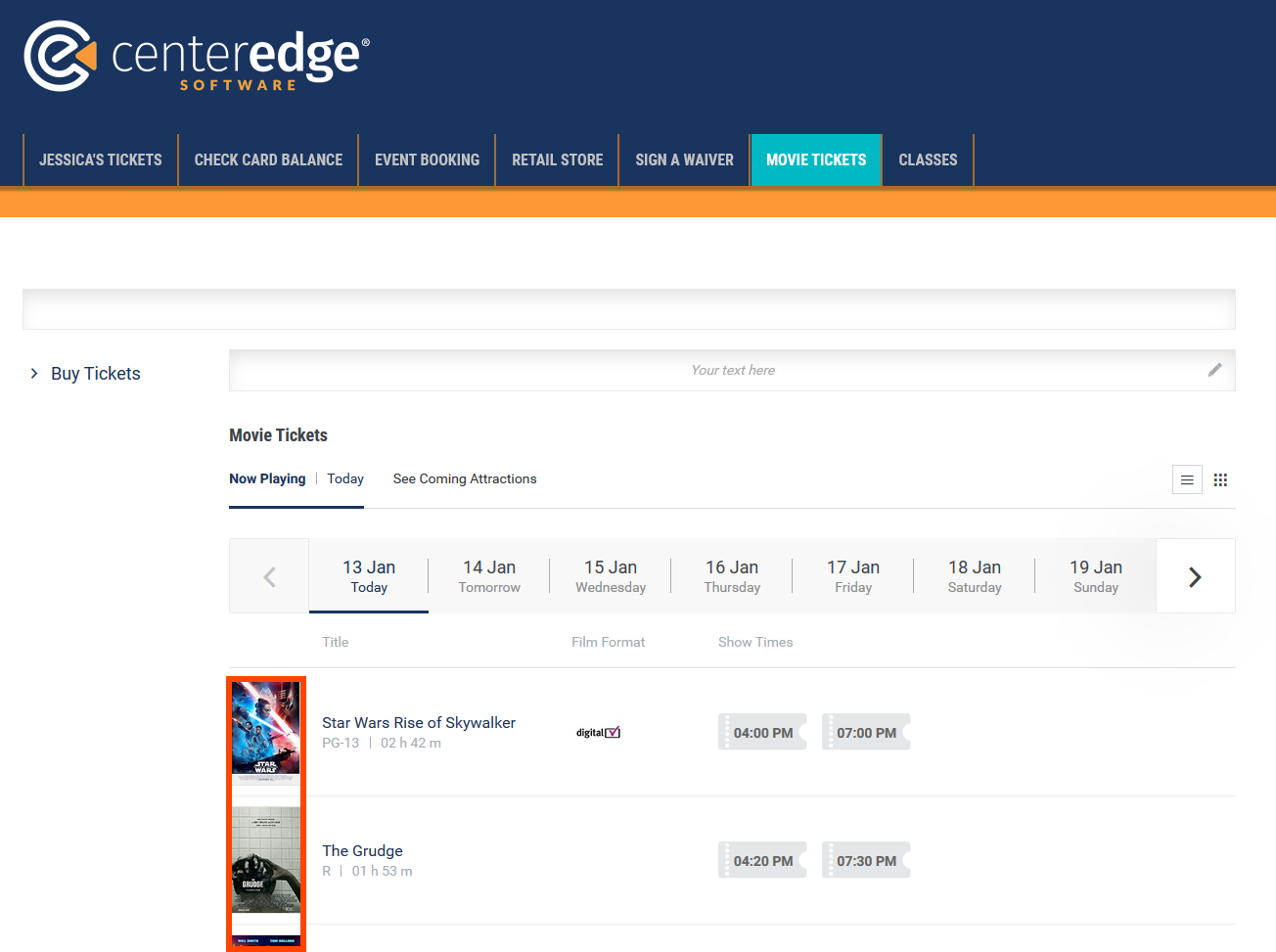Open See Coming Attractions

(465, 478)
